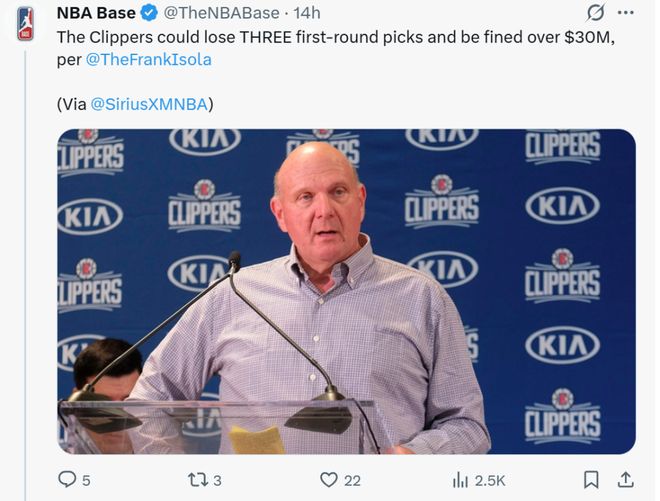Click the reply count of 5
The height and width of the screenshot is (501, 660).
[86, 481]
